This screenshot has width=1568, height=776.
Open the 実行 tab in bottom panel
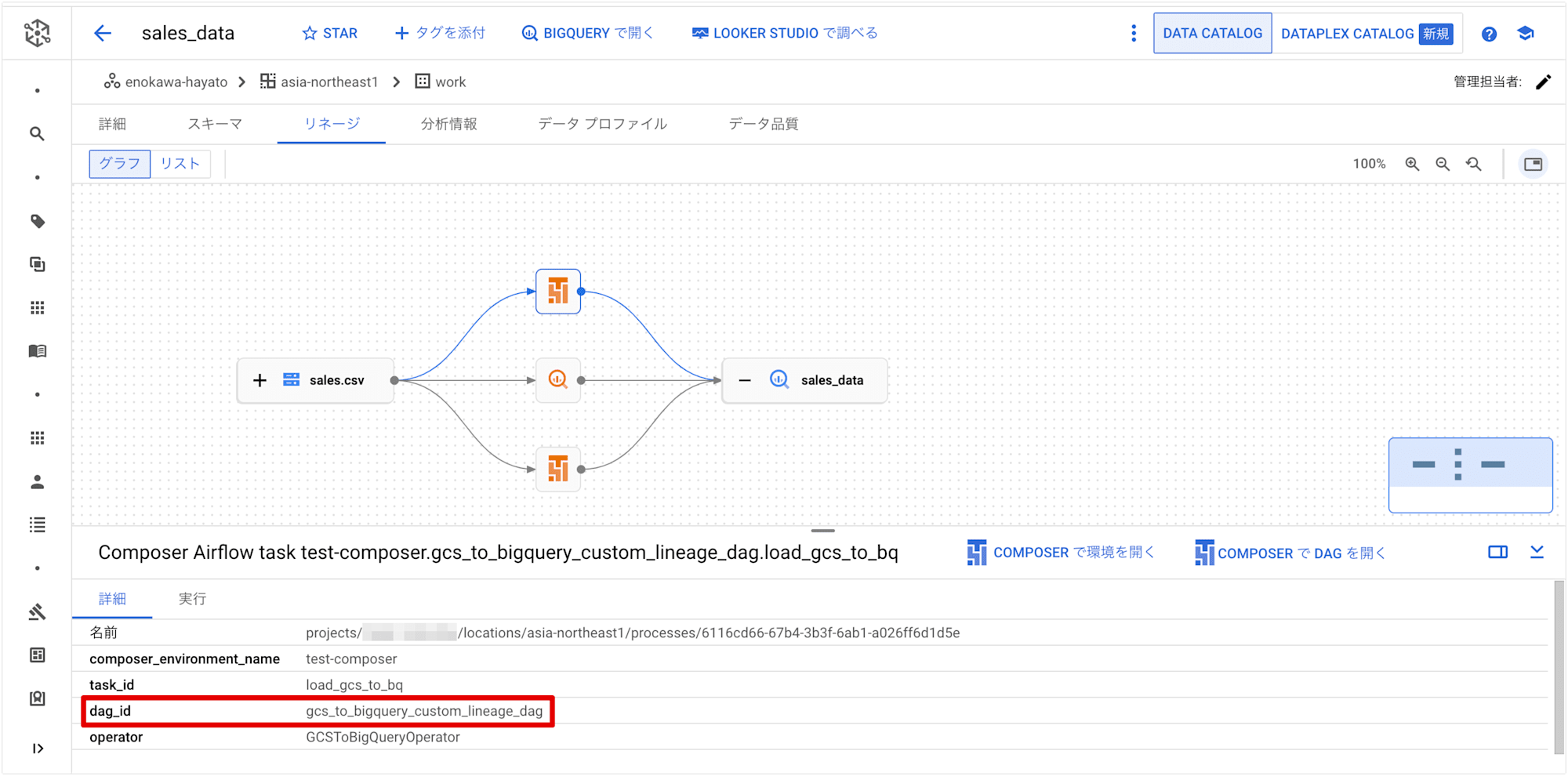[192, 599]
